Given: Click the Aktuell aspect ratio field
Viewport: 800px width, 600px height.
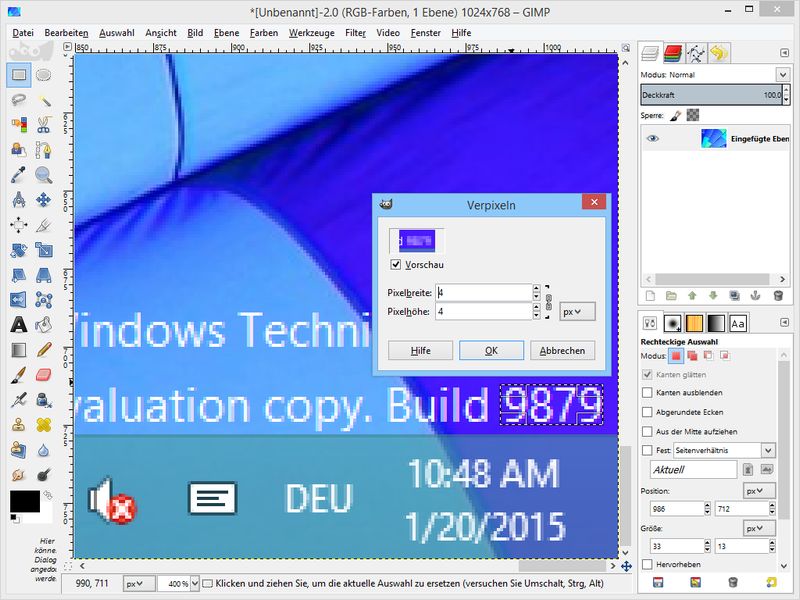Looking at the screenshot, I should click(x=694, y=469).
